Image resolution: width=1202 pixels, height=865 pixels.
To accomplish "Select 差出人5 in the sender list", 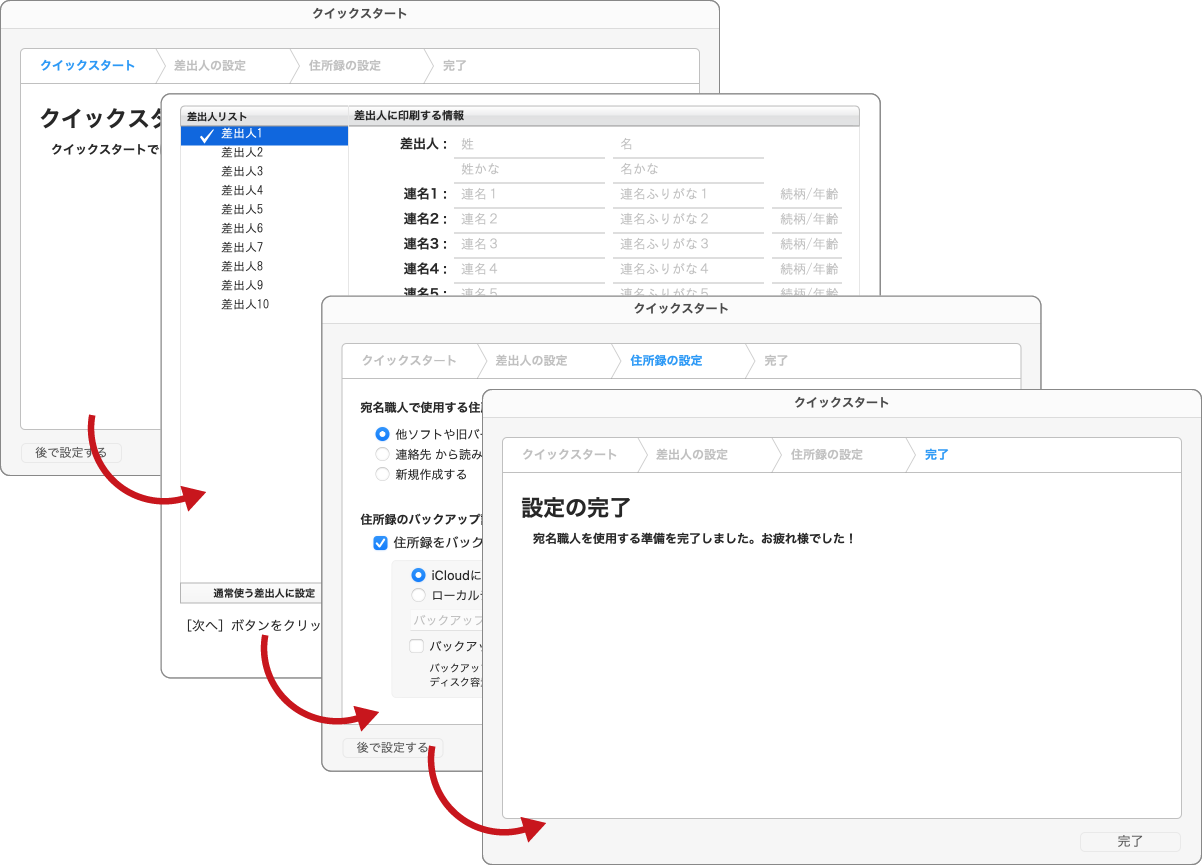I will coord(242,209).
